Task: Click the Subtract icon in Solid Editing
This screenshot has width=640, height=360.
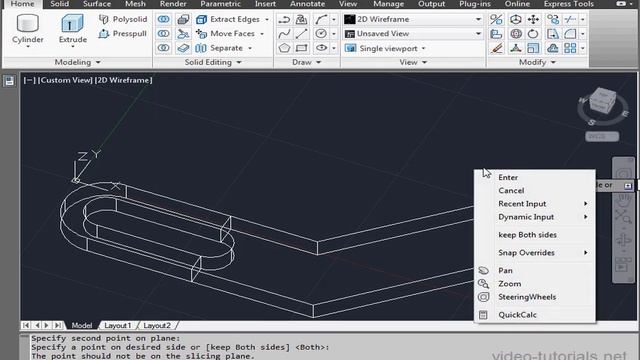Action: point(164,33)
